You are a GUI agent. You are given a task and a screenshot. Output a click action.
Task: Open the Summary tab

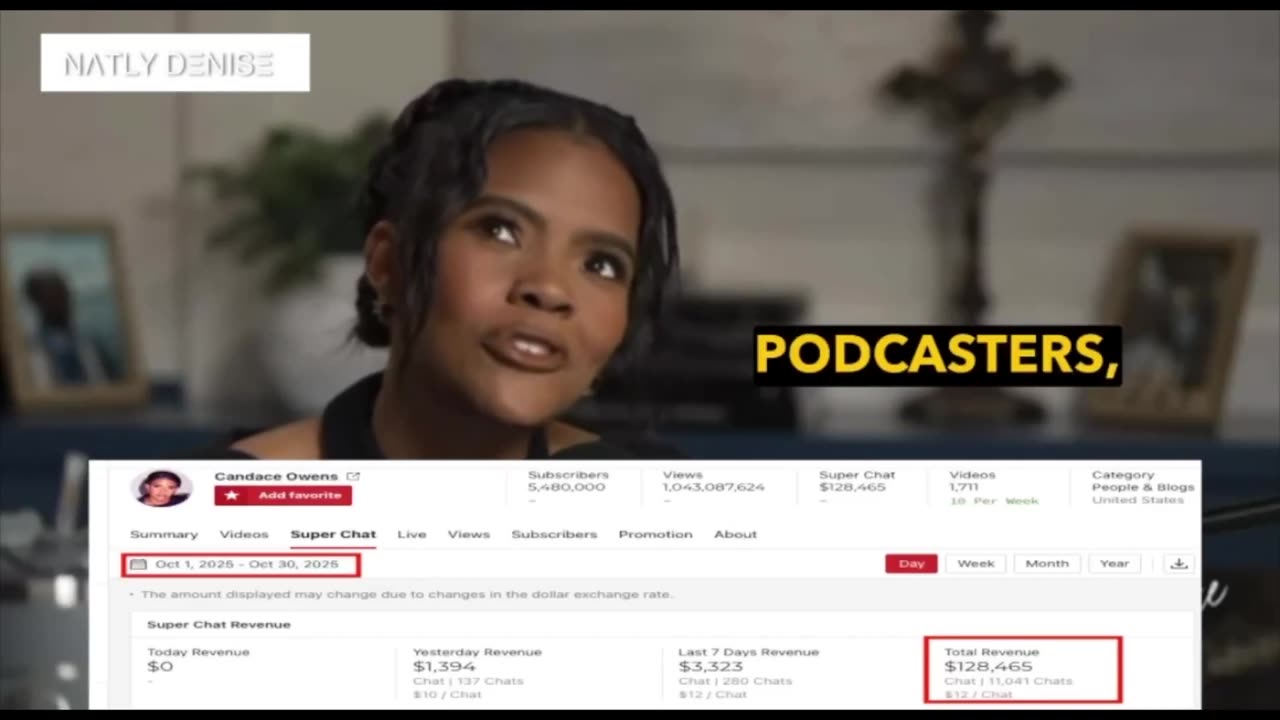164,534
